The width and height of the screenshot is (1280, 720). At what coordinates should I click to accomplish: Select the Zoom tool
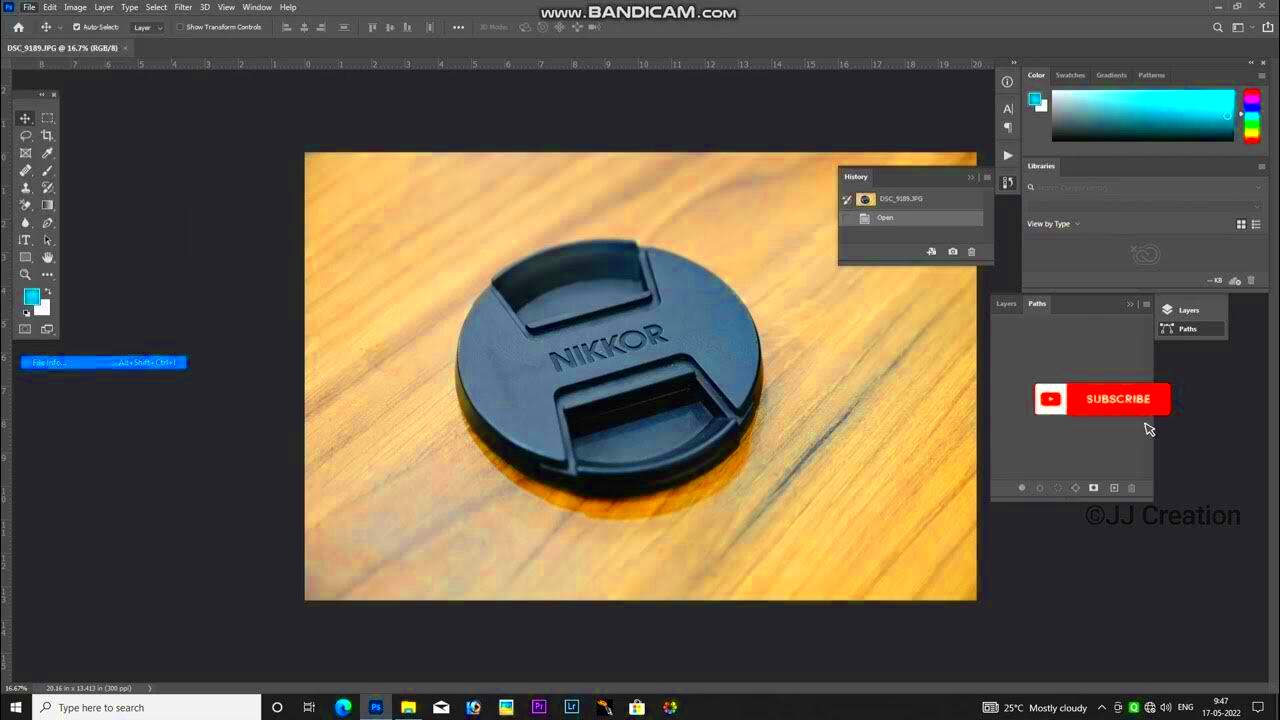[26, 275]
